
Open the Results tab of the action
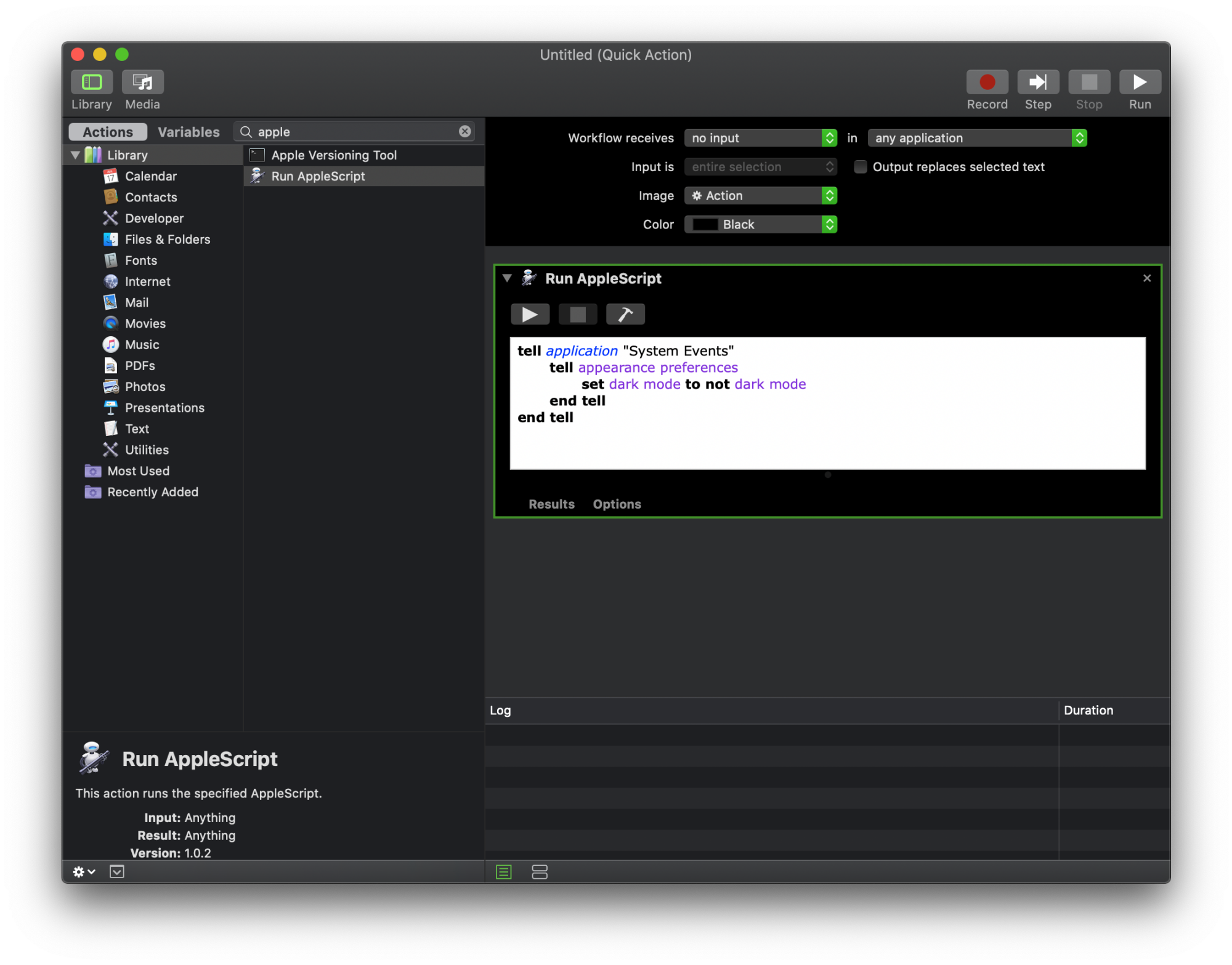coord(551,504)
